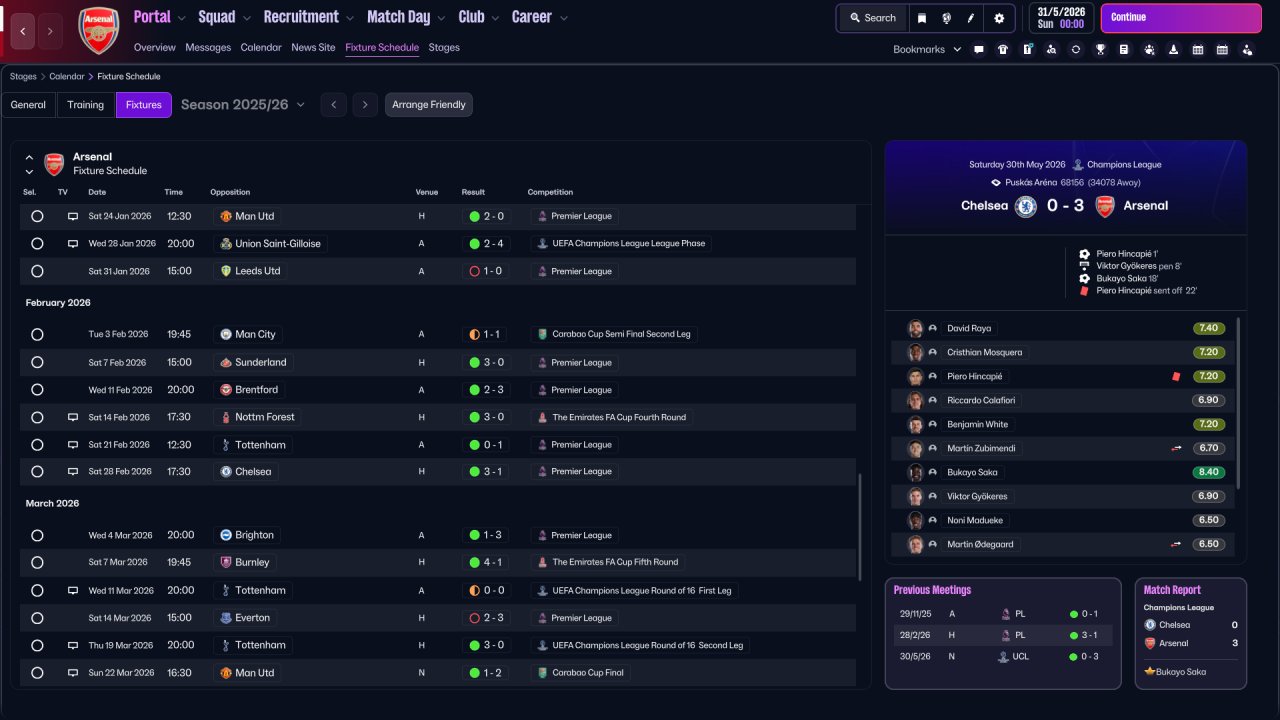This screenshot has height=720, width=1280.
Task: Click the Leeds Utd club badge
Action: click(226, 271)
